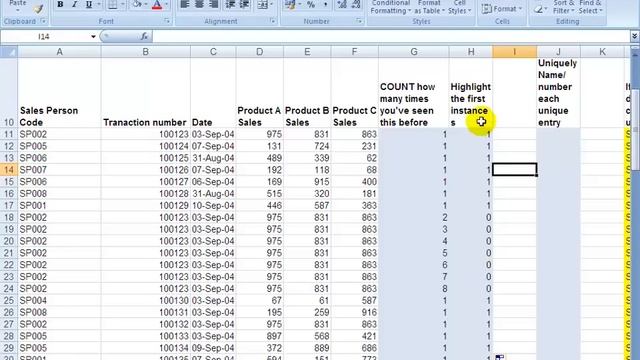
Task: Align text left in the cell
Action: click(x=184, y=5)
